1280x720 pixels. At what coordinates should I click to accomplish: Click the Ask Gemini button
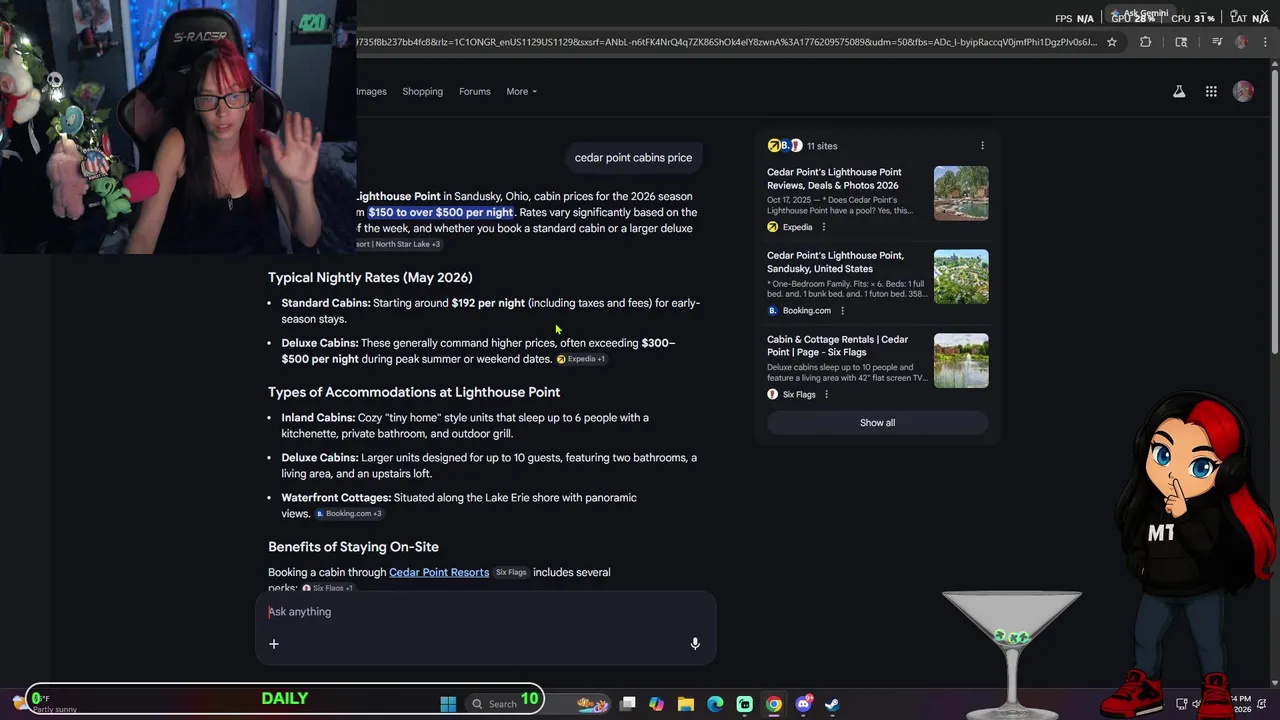click(x=1139, y=14)
